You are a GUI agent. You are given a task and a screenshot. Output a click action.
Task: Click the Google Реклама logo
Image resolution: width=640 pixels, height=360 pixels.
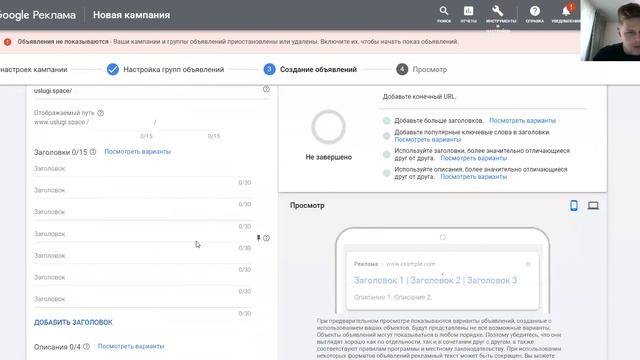(37, 15)
